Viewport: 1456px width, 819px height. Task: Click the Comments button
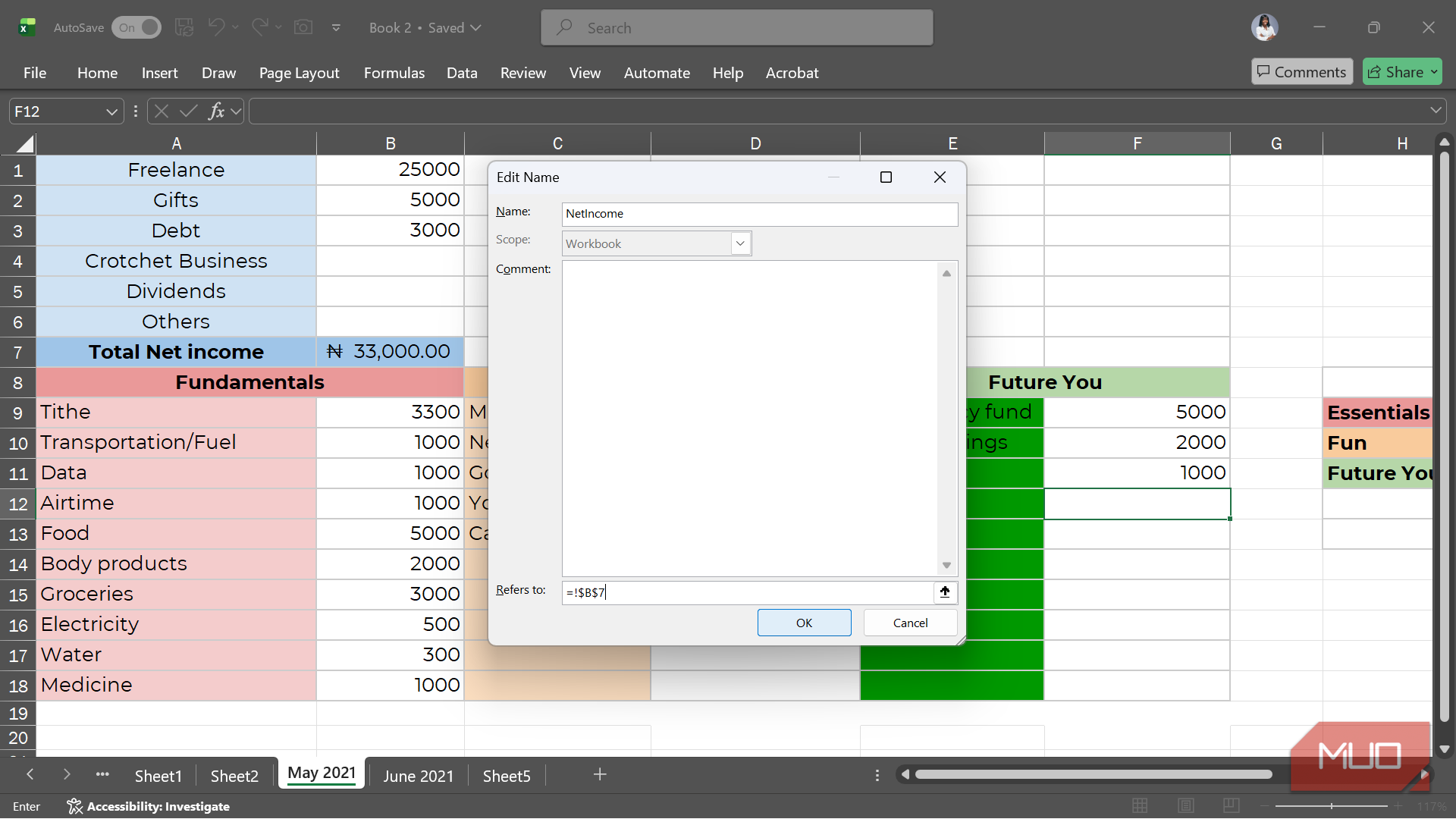pyautogui.click(x=1301, y=72)
